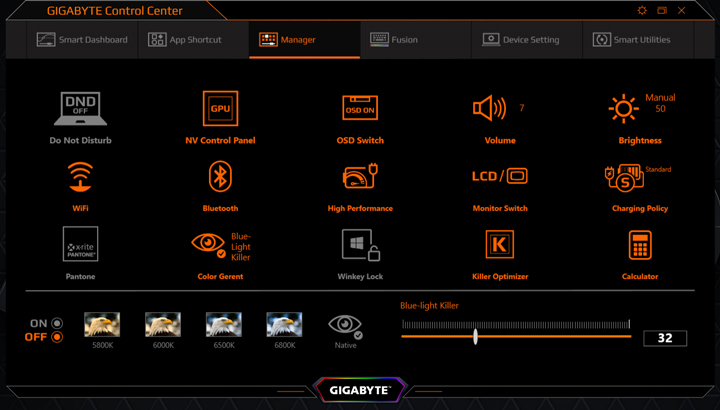Click the Winkey Lock label

pos(360,276)
